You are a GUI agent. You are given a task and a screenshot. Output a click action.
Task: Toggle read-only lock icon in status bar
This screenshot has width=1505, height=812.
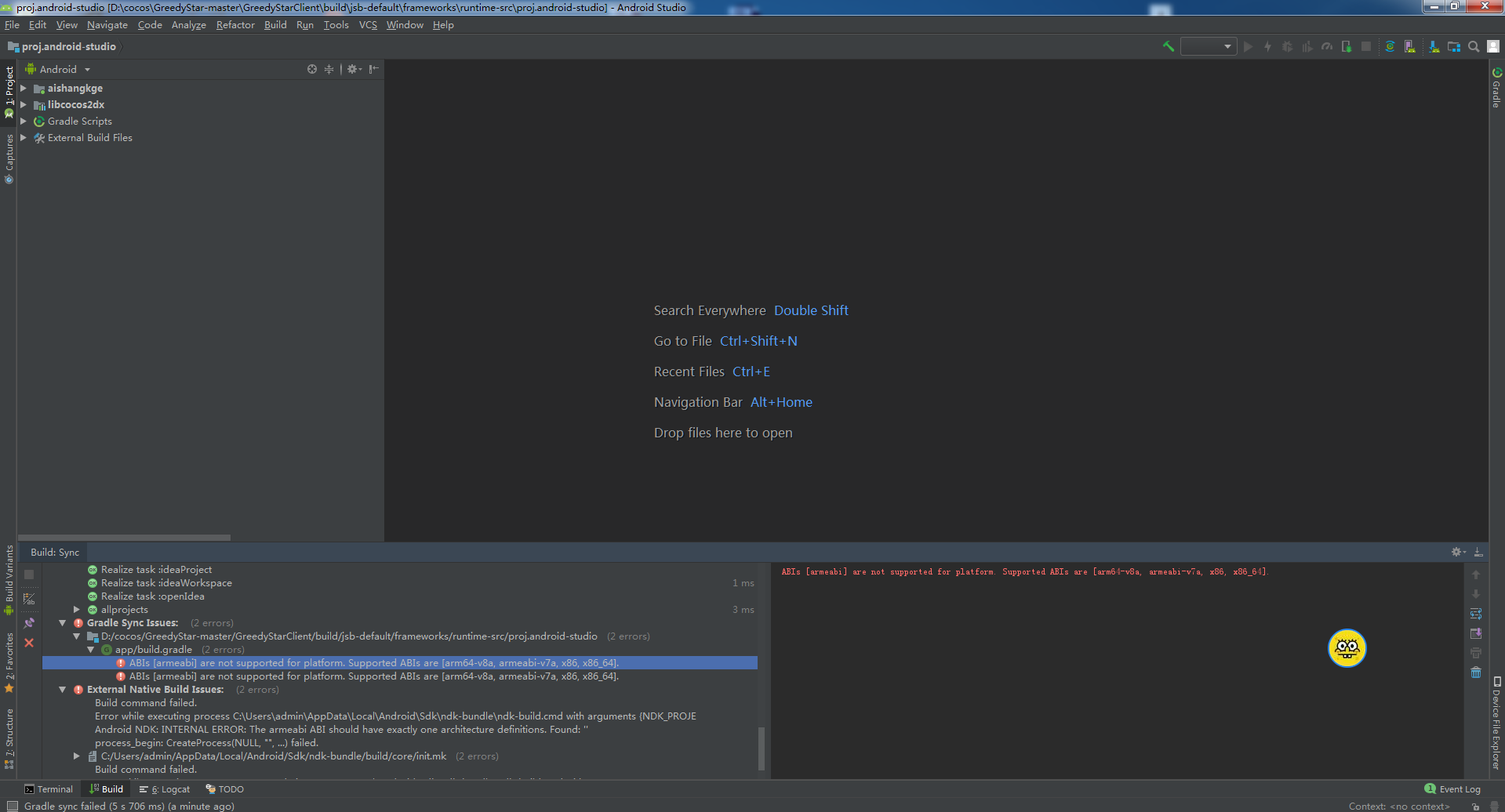(x=1475, y=807)
